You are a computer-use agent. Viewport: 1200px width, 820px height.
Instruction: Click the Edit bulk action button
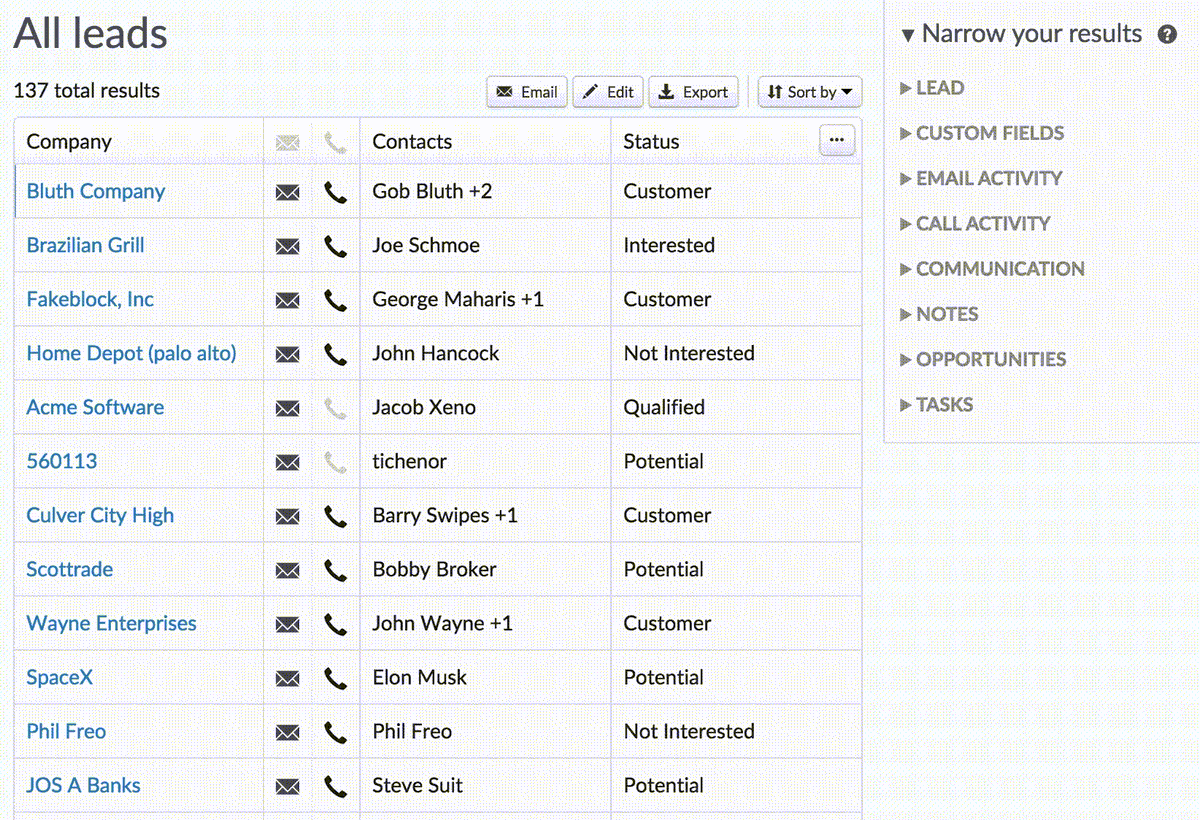[608, 92]
